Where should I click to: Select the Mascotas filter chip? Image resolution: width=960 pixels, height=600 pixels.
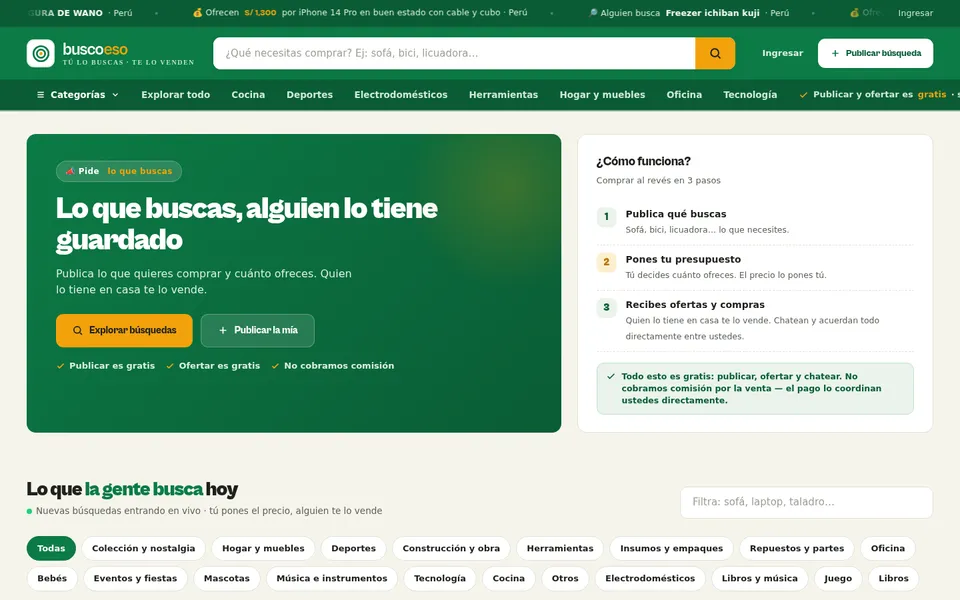click(227, 579)
